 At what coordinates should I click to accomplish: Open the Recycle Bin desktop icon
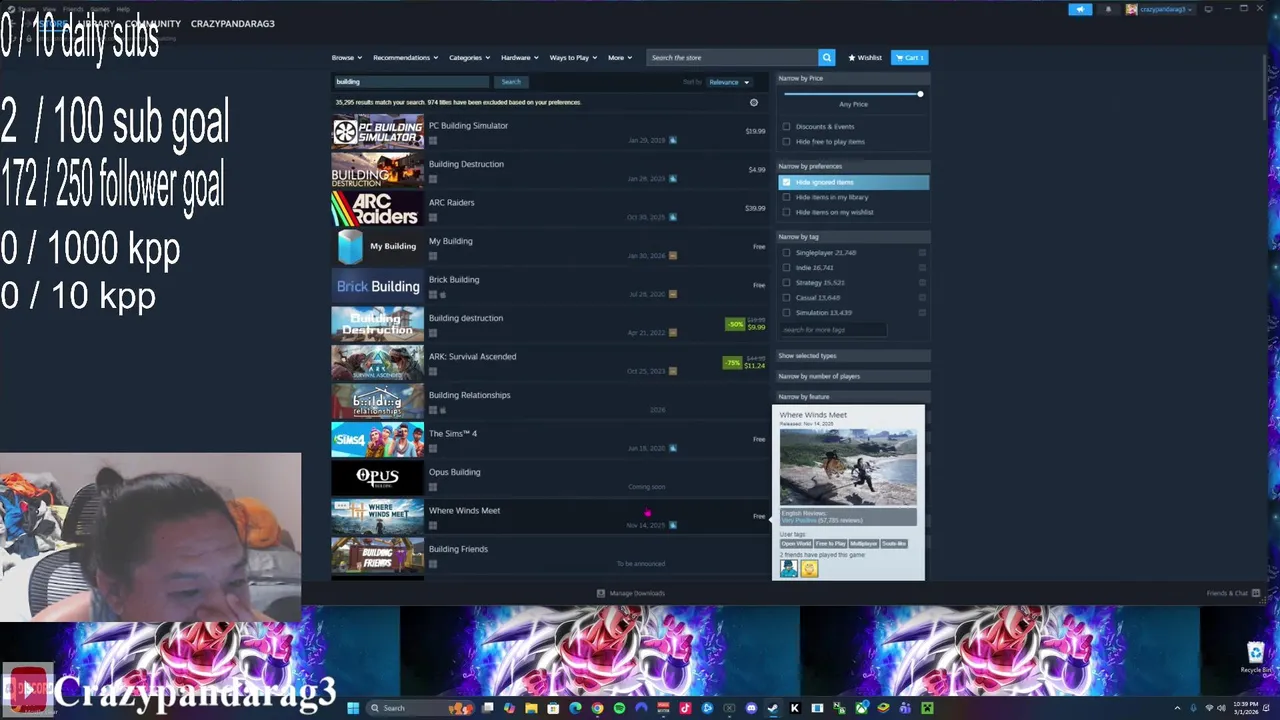pos(1256,656)
